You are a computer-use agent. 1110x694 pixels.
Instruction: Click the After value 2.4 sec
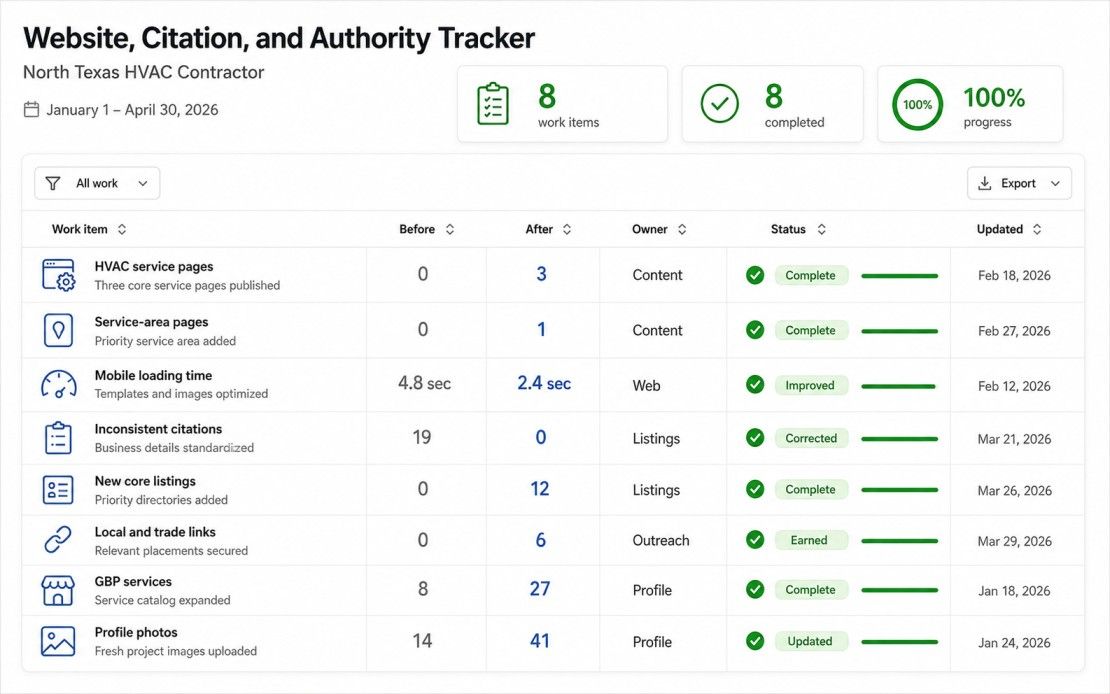[x=544, y=383]
